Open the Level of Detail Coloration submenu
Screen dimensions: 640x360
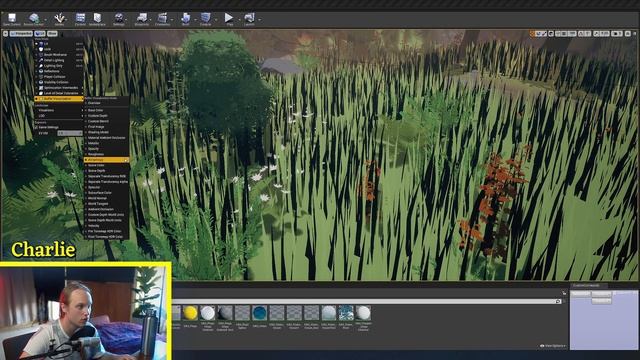[59, 93]
